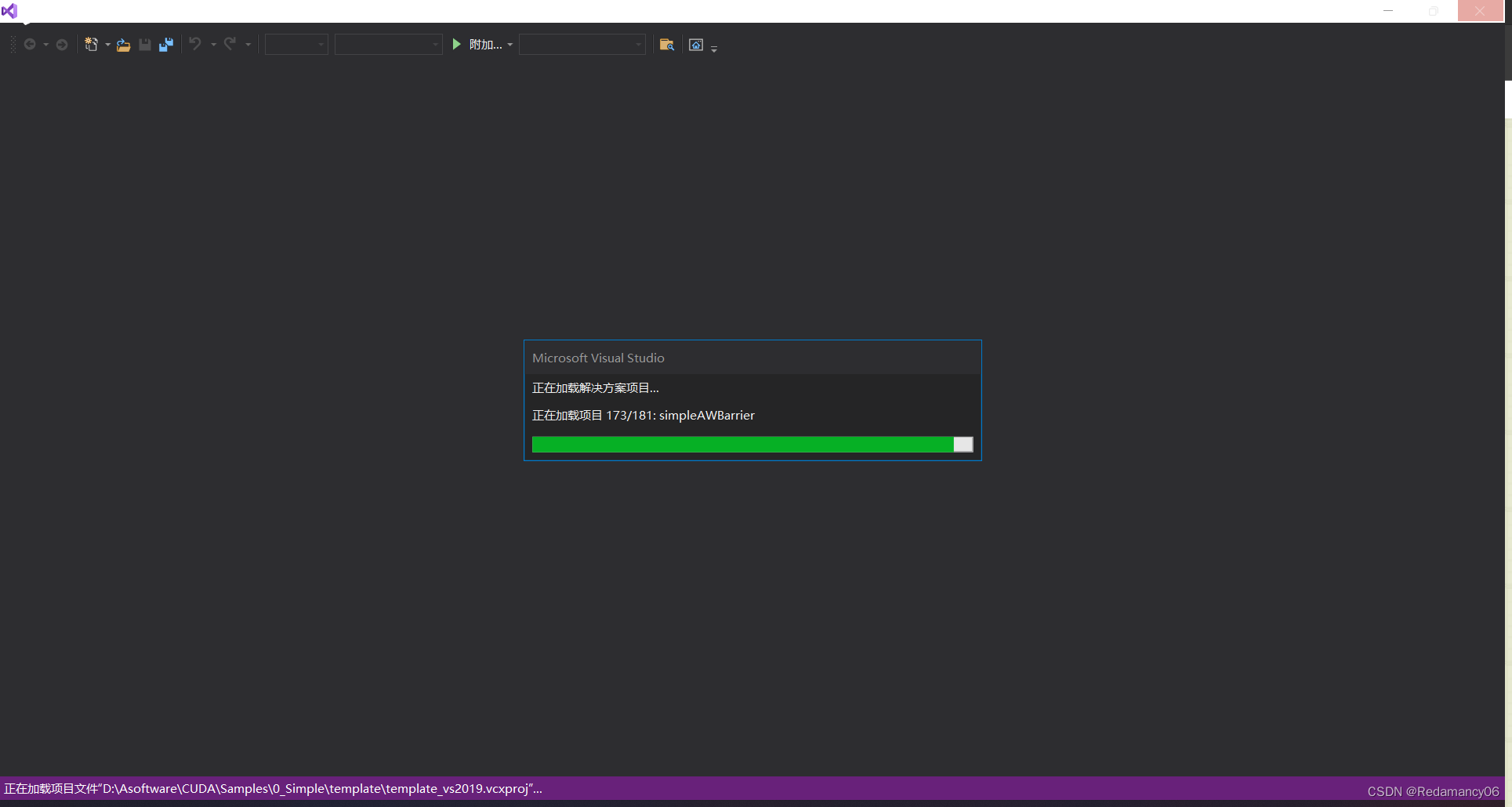The height and width of the screenshot is (807, 1512).
Task: Click the Microsoft Visual Studio dialog title
Action: pos(598,358)
